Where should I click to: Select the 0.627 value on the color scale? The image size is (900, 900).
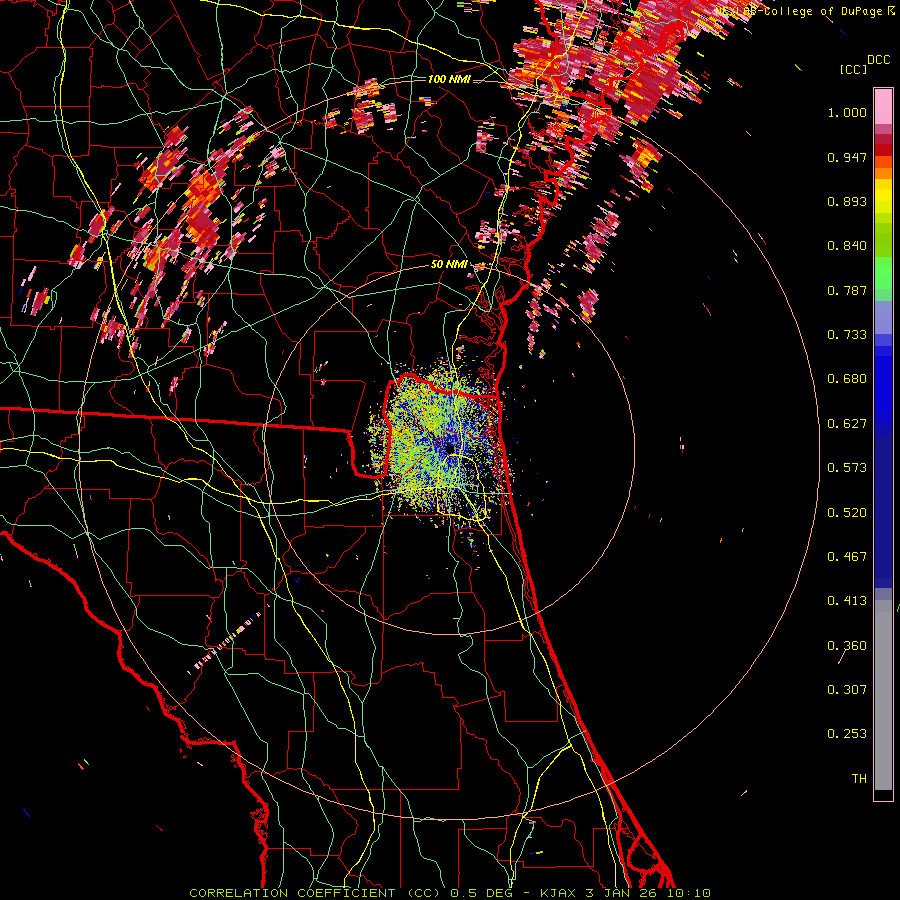[847, 424]
